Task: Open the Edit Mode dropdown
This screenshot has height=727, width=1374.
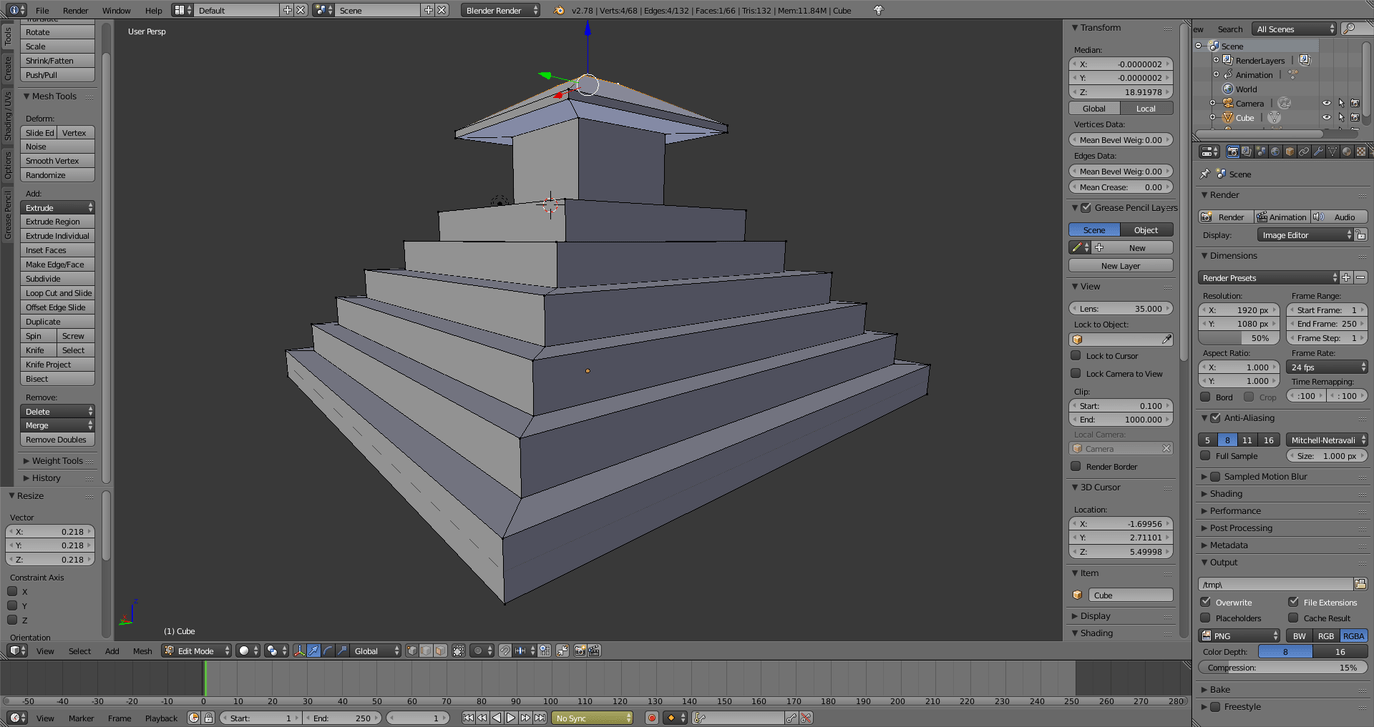Action: [196, 651]
